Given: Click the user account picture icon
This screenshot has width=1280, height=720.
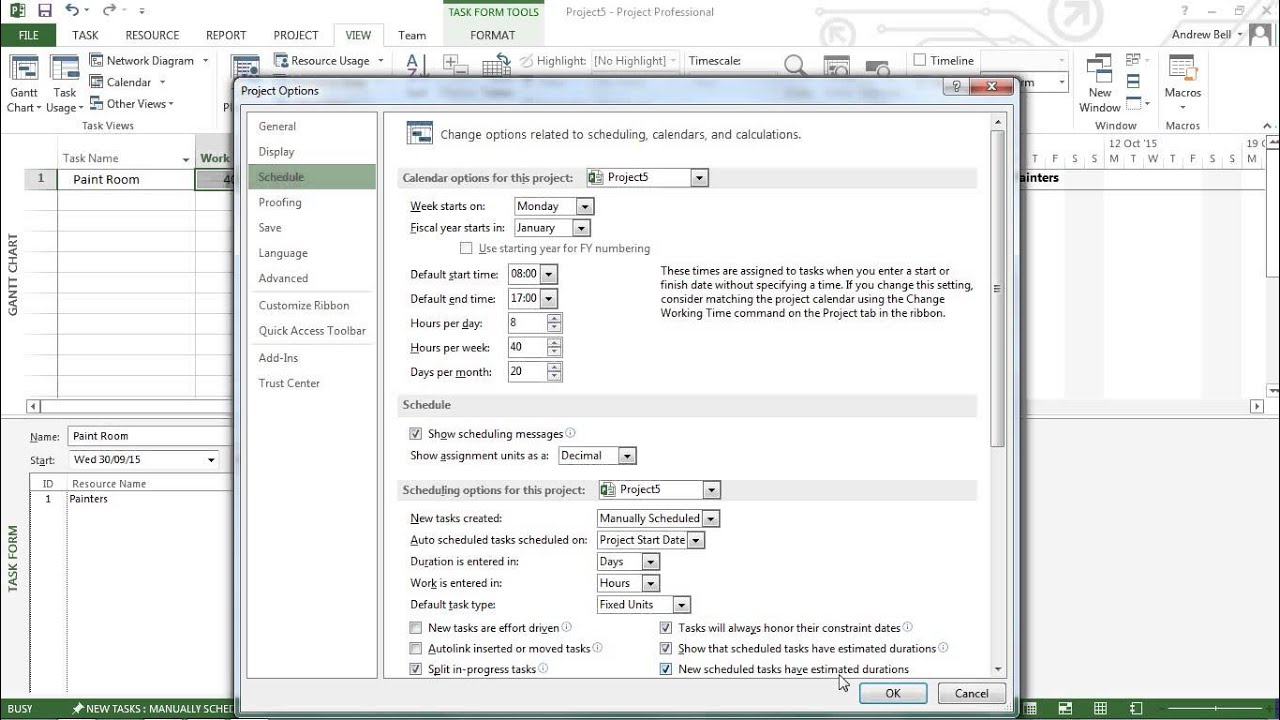Looking at the screenshot, I should [1259, 35].
